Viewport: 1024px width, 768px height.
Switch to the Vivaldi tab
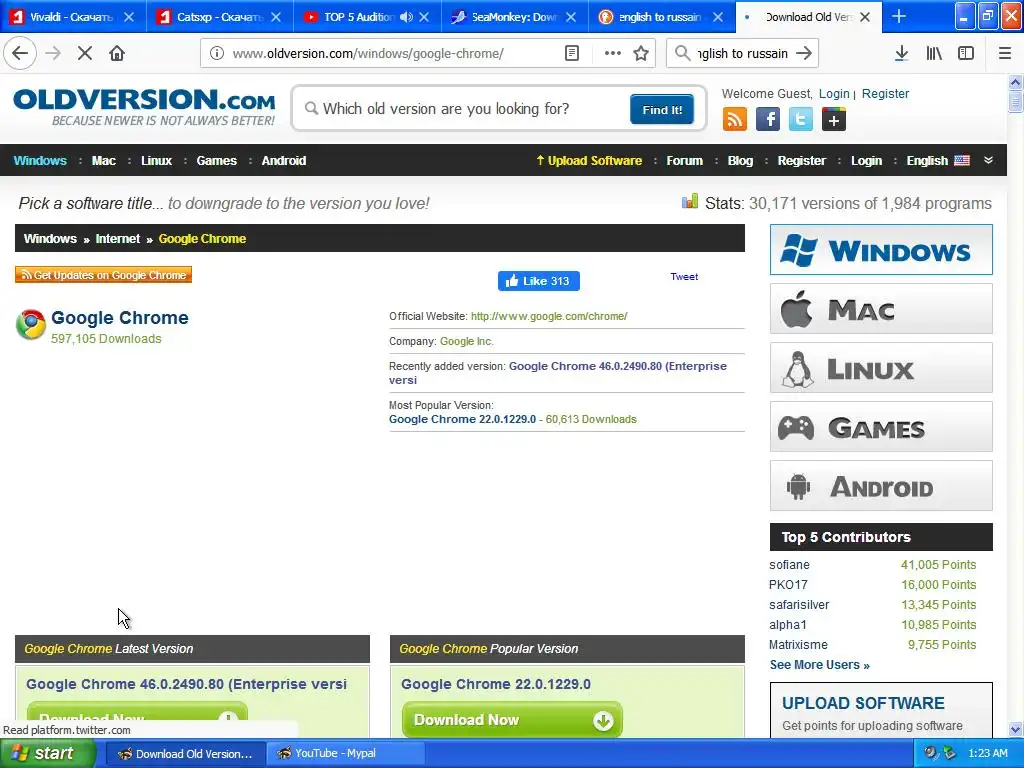(72, 17)
